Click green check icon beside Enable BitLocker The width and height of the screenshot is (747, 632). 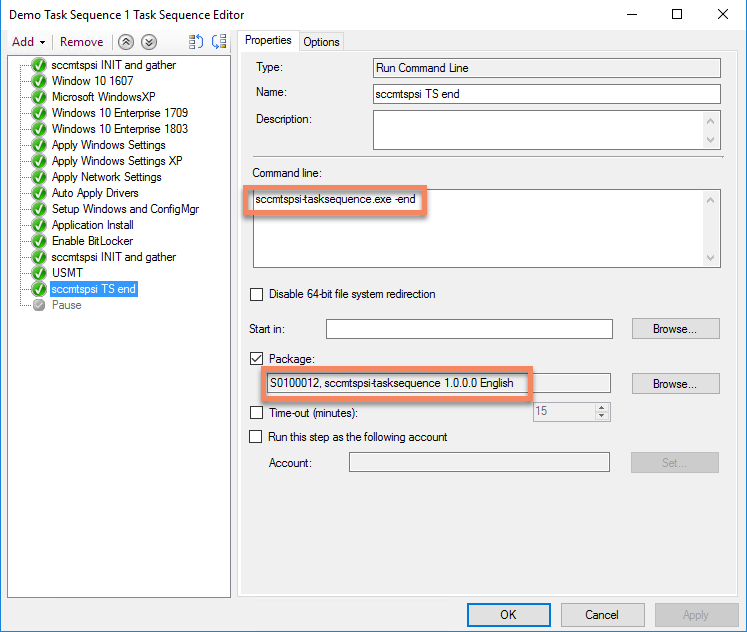(39, 241)
